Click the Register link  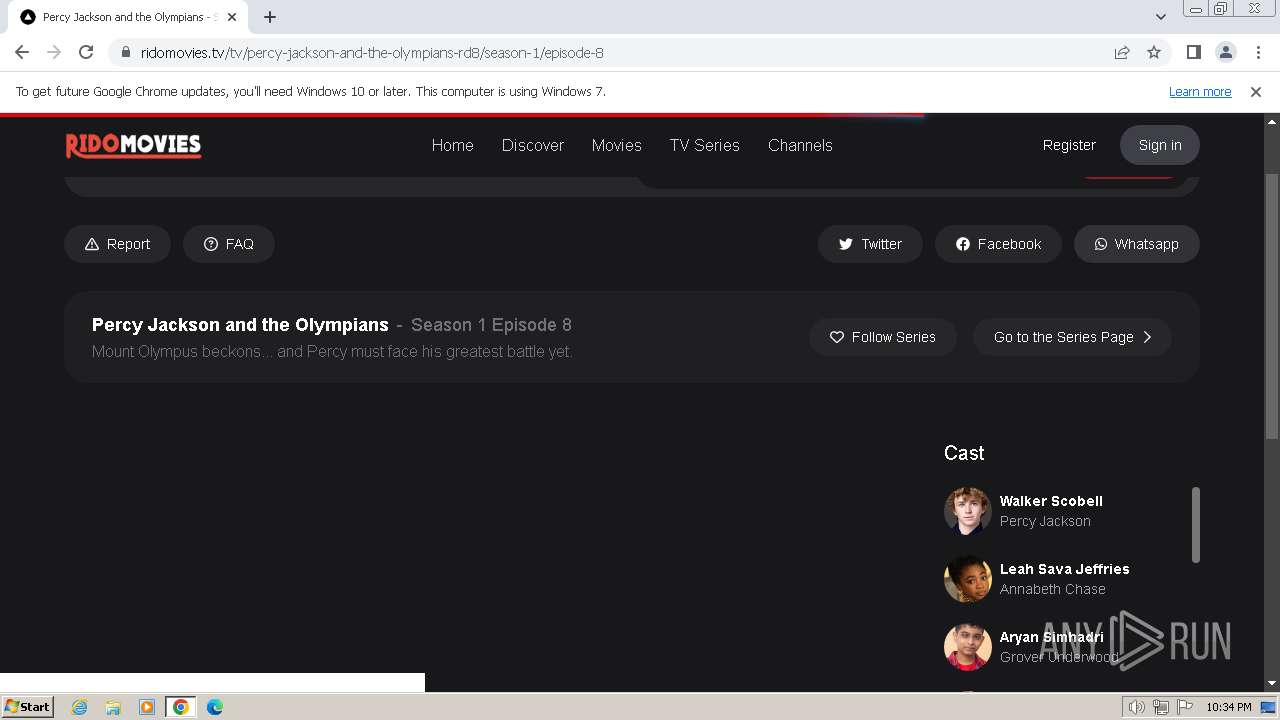click(1069, 145)
